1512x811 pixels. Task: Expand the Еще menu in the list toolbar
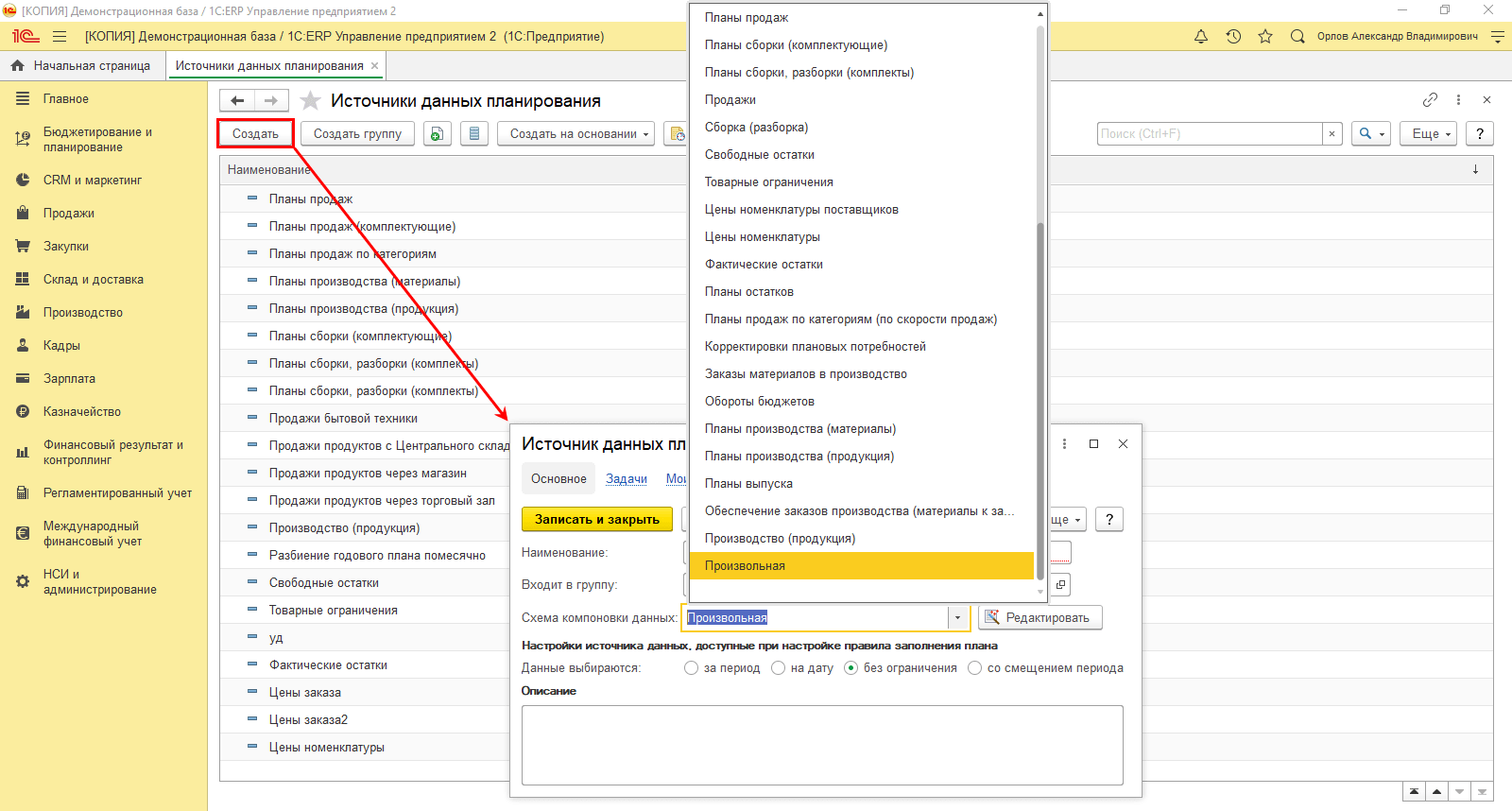1429,134
